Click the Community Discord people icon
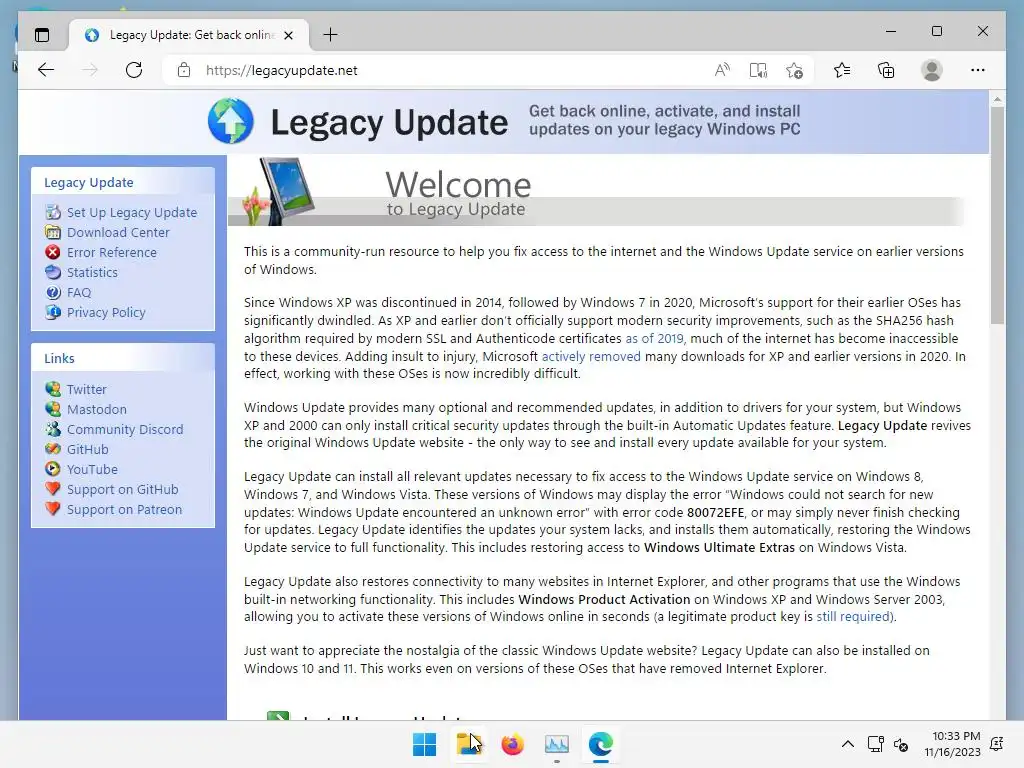Screen dimensions: 1024x768 tap(53, 429)
